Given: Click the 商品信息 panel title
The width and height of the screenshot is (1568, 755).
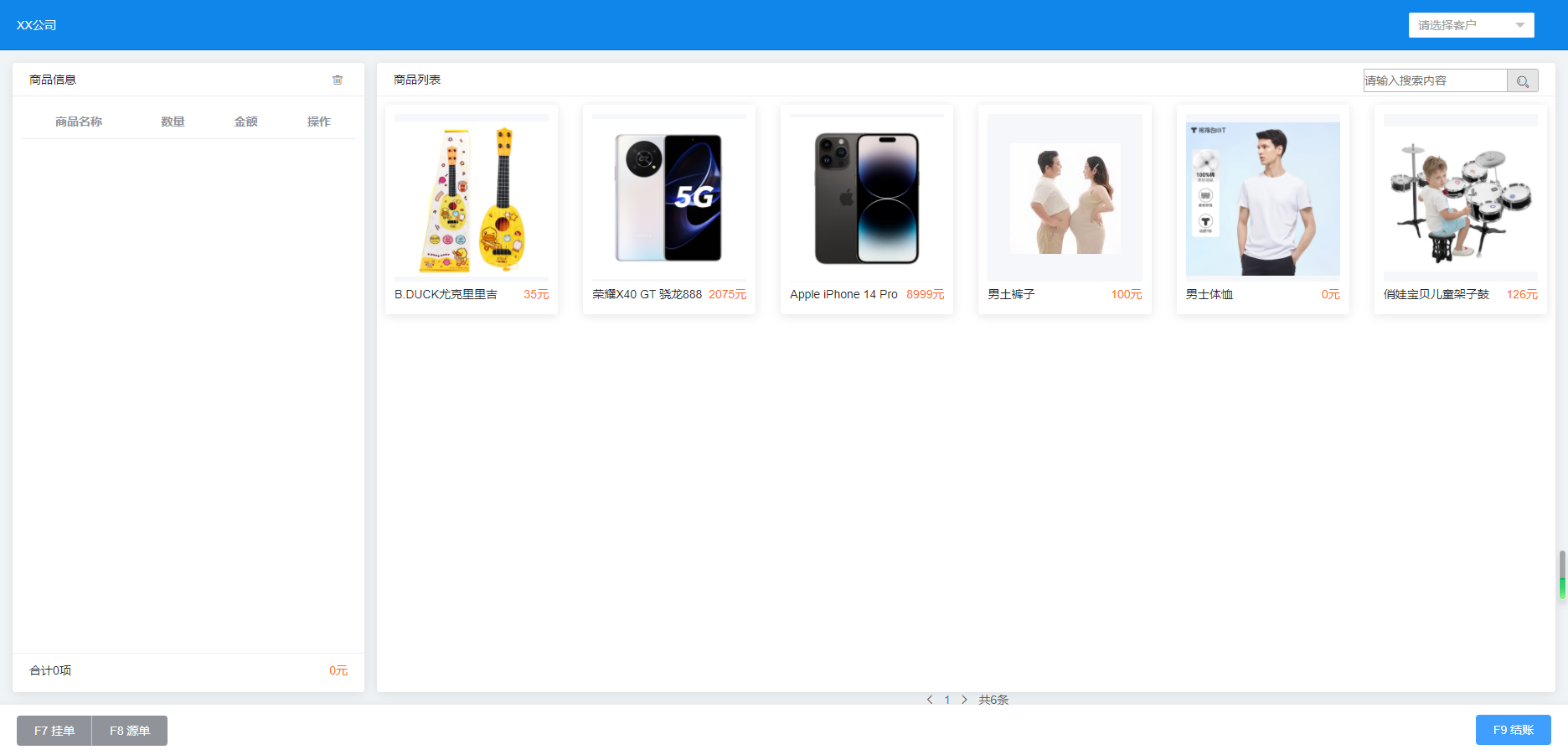Looking at the screenshot, I should 53,80.
